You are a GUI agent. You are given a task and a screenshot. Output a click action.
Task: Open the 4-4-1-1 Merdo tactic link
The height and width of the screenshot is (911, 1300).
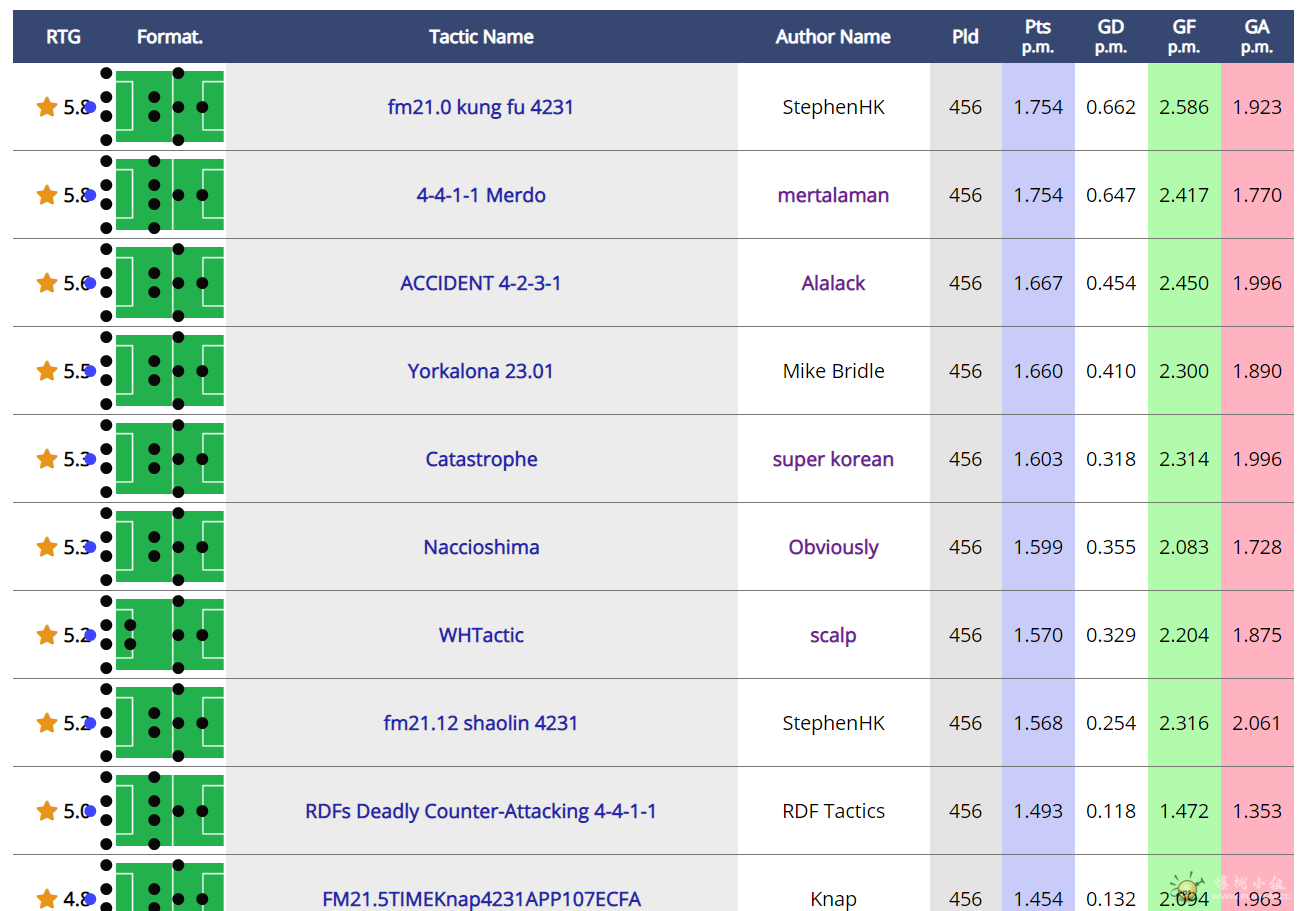click(481, 195)
